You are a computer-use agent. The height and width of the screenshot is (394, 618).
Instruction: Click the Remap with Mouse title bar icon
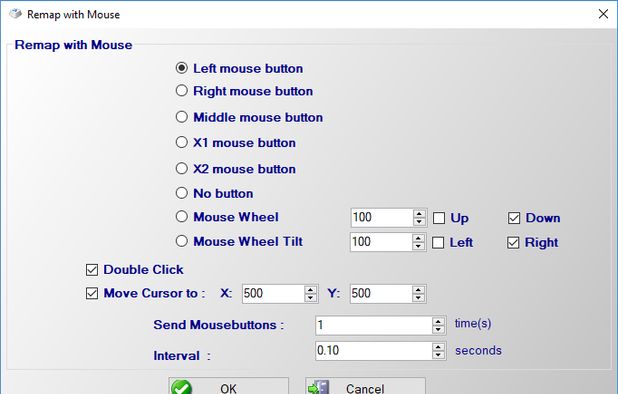15,14
